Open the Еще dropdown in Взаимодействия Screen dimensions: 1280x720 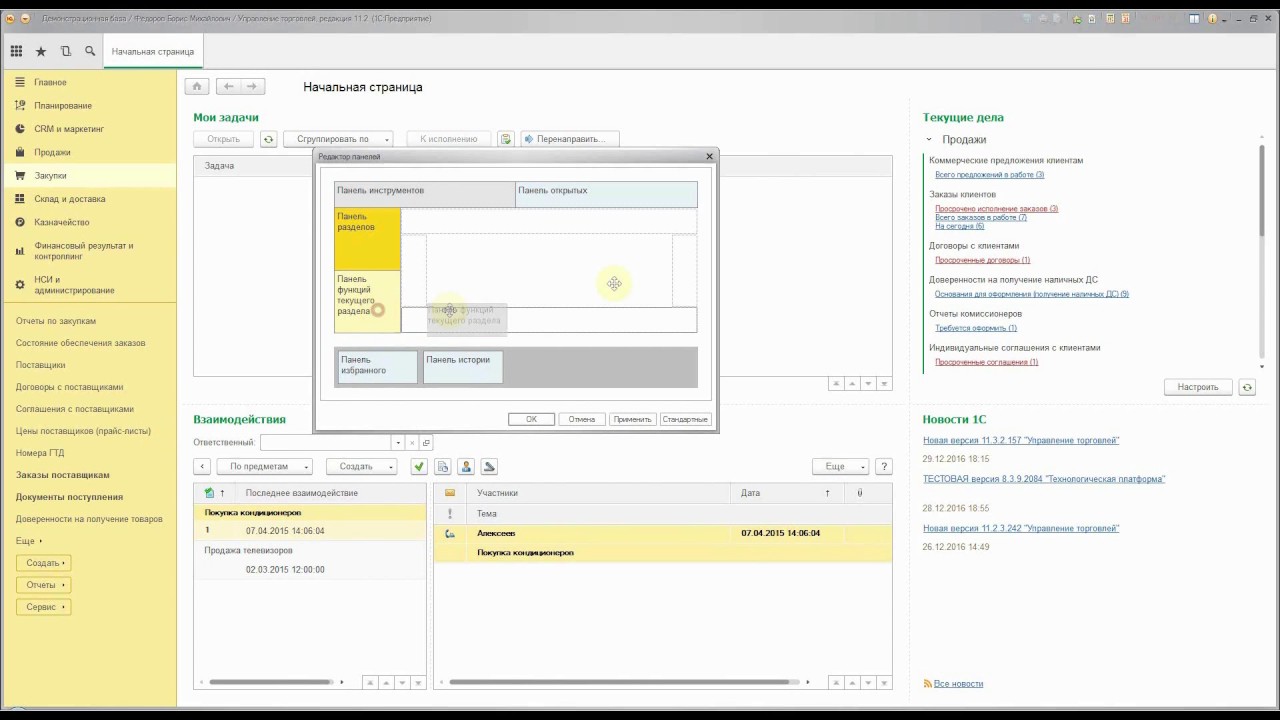840,466
